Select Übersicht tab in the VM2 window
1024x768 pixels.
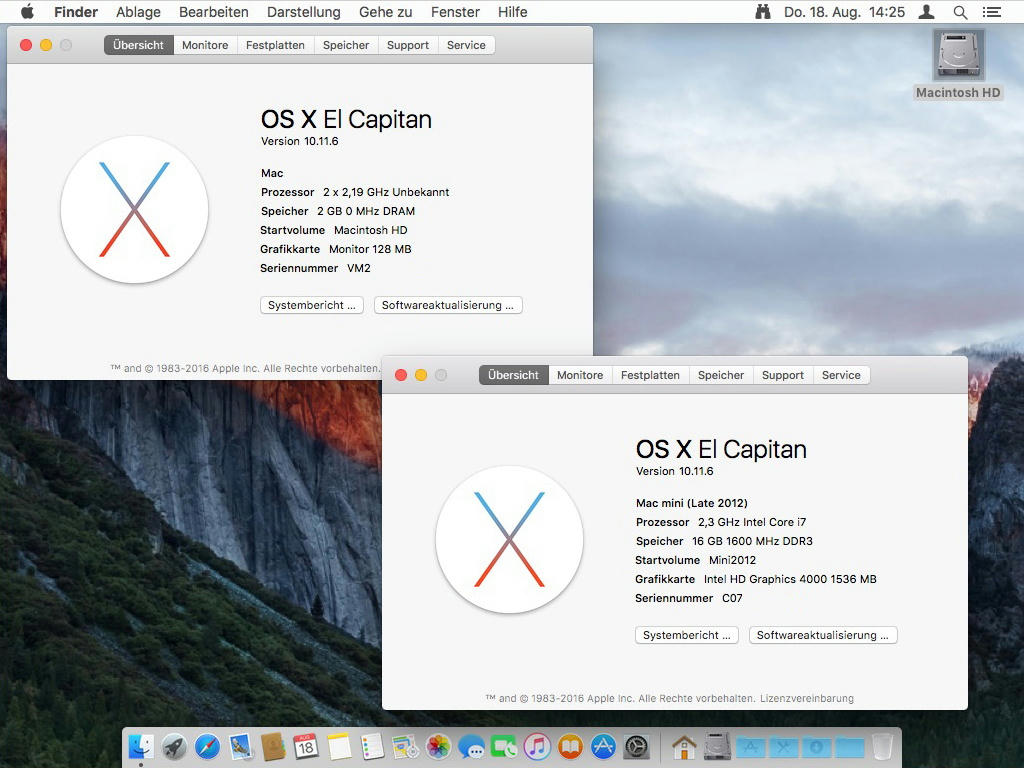tap(138, 45)
